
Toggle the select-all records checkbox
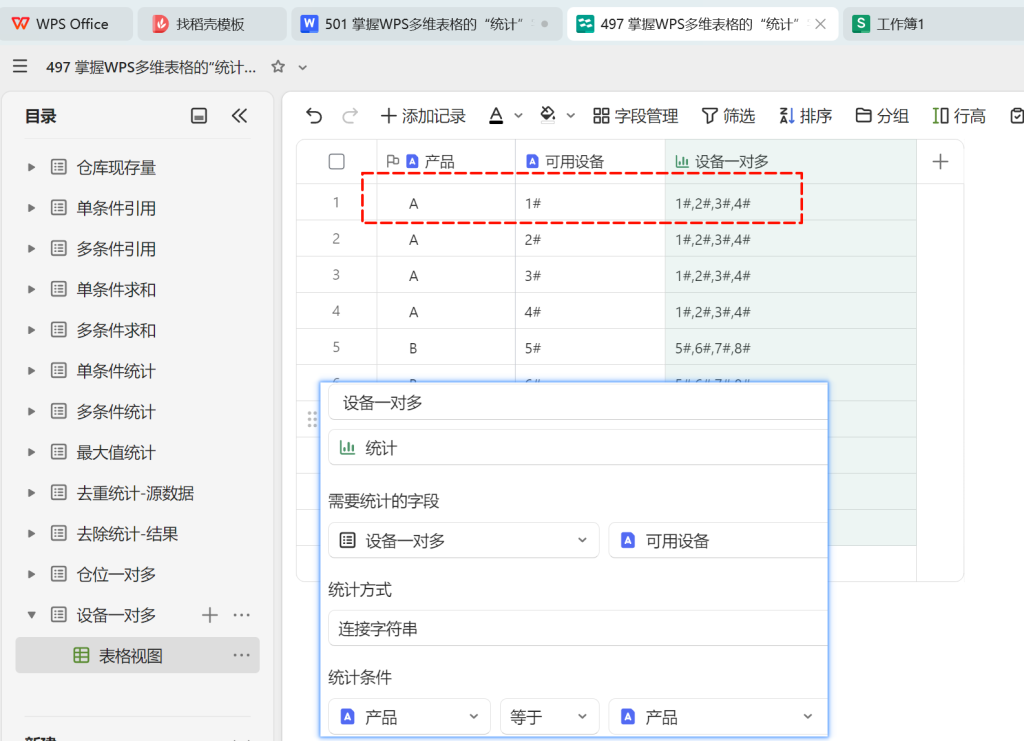[336, 161]
